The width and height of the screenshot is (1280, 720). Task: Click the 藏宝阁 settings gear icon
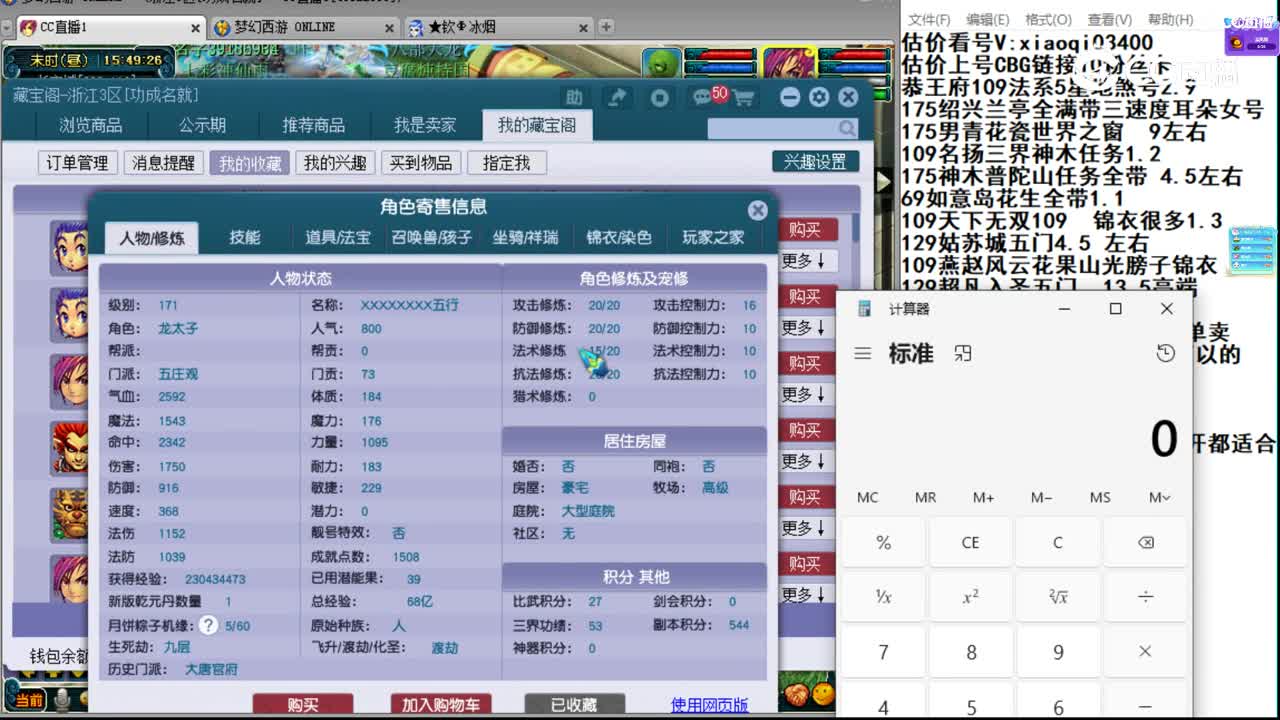click(819, 97)
